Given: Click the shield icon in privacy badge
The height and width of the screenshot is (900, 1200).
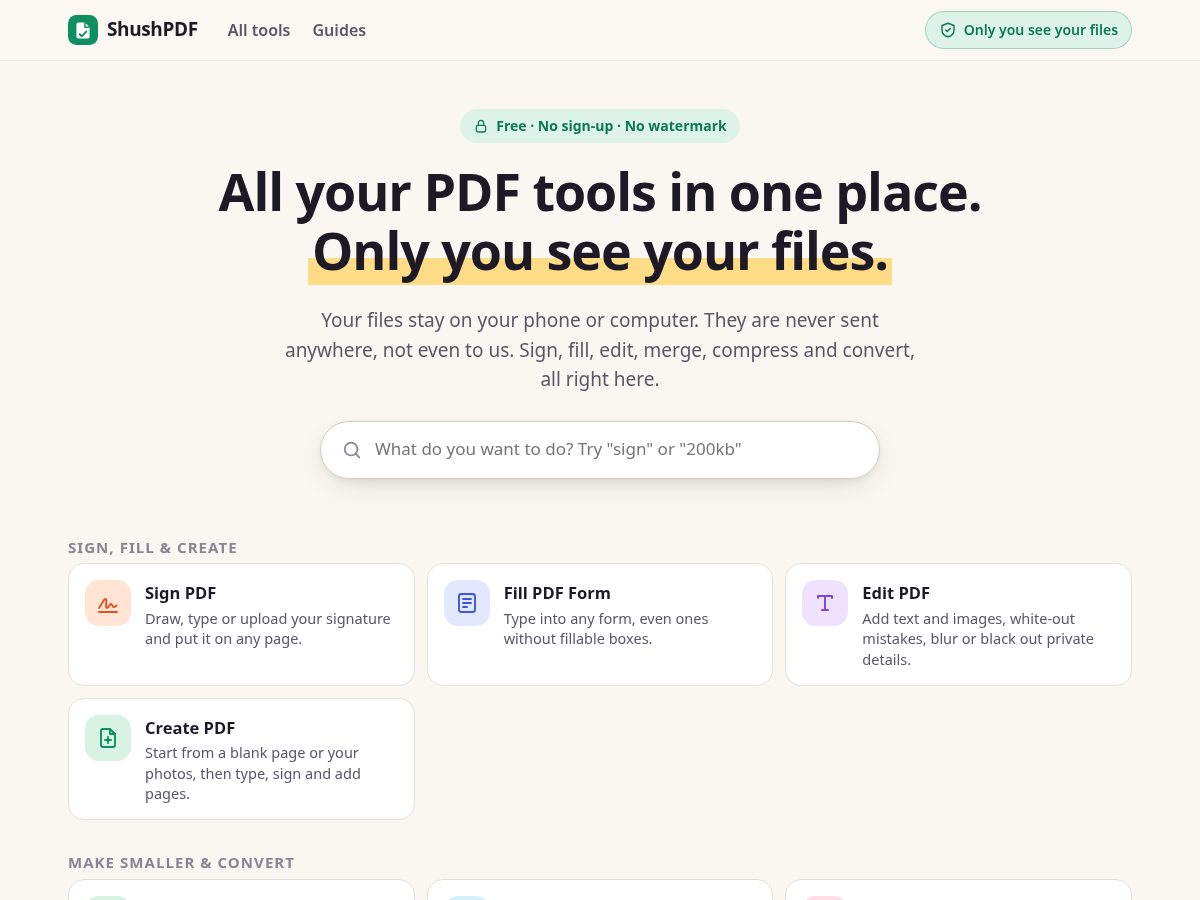Looking at the screenshot, I should tap(948, 30).
